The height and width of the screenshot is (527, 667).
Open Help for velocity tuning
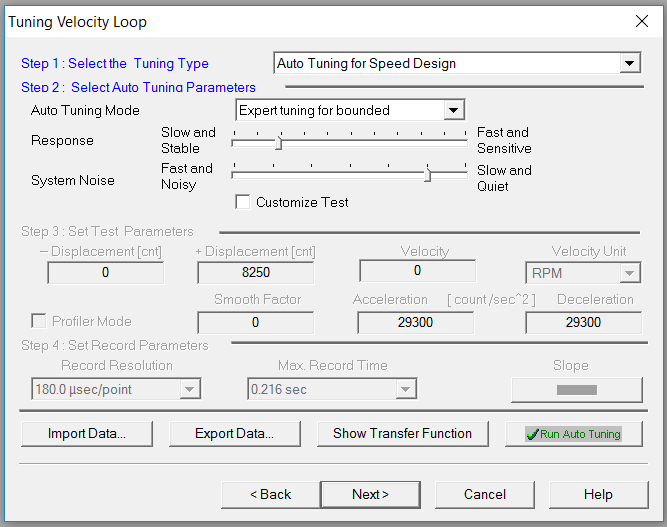[x=599, y=494]
